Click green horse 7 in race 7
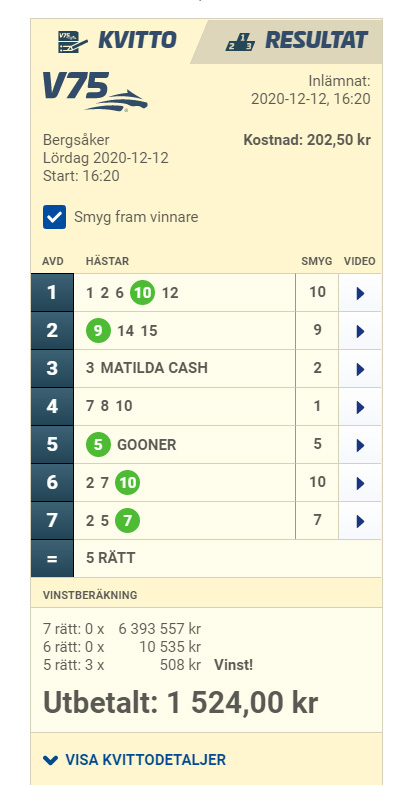412x785 pixels. 127,521
